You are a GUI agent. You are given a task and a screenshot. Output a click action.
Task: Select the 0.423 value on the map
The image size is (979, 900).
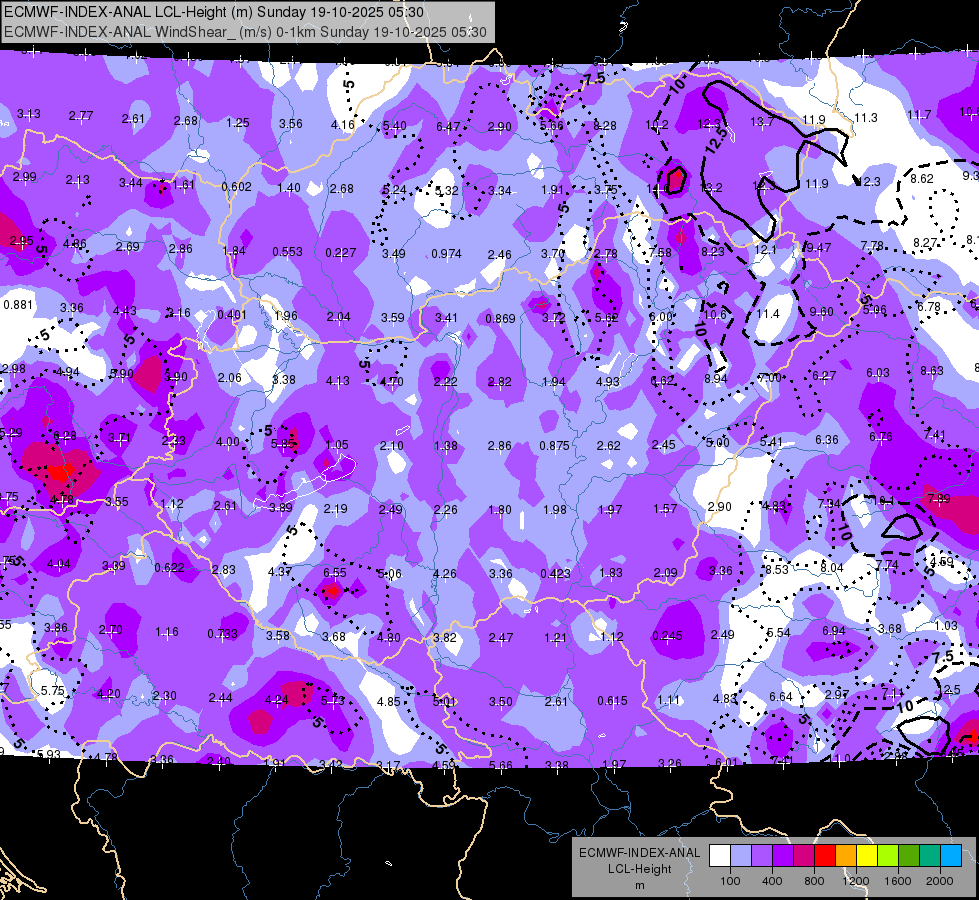pos(555,573)
